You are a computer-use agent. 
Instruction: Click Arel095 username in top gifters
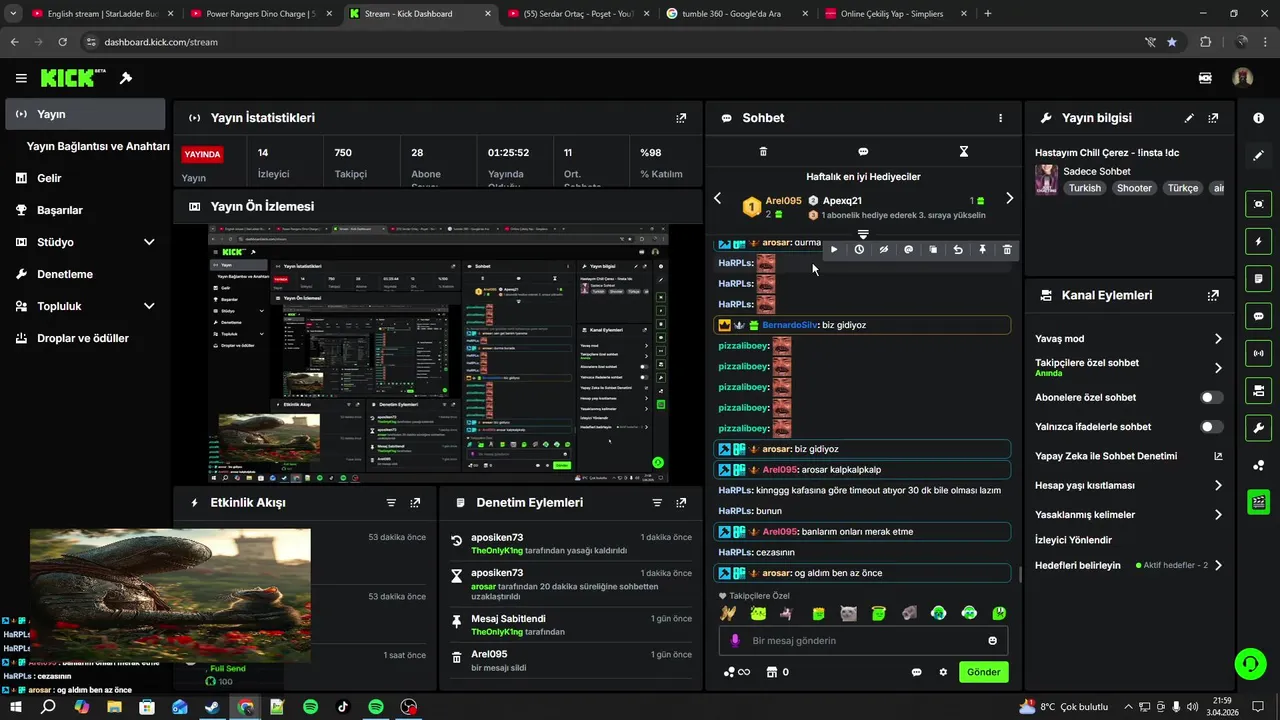point(783,201)
